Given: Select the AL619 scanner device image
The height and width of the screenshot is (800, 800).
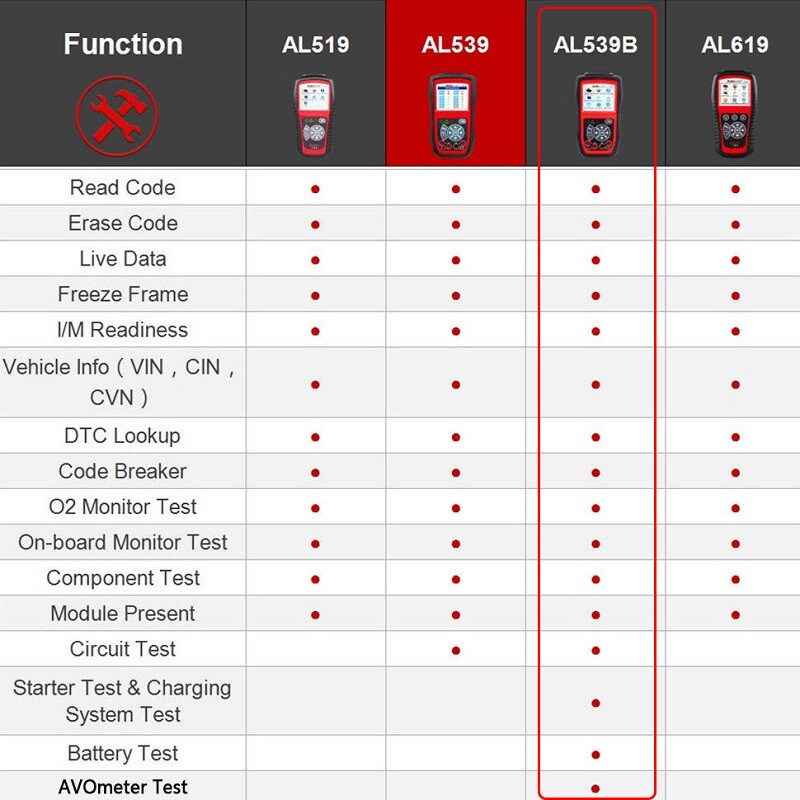Looking at the screenshot, I should click(734, 115).
